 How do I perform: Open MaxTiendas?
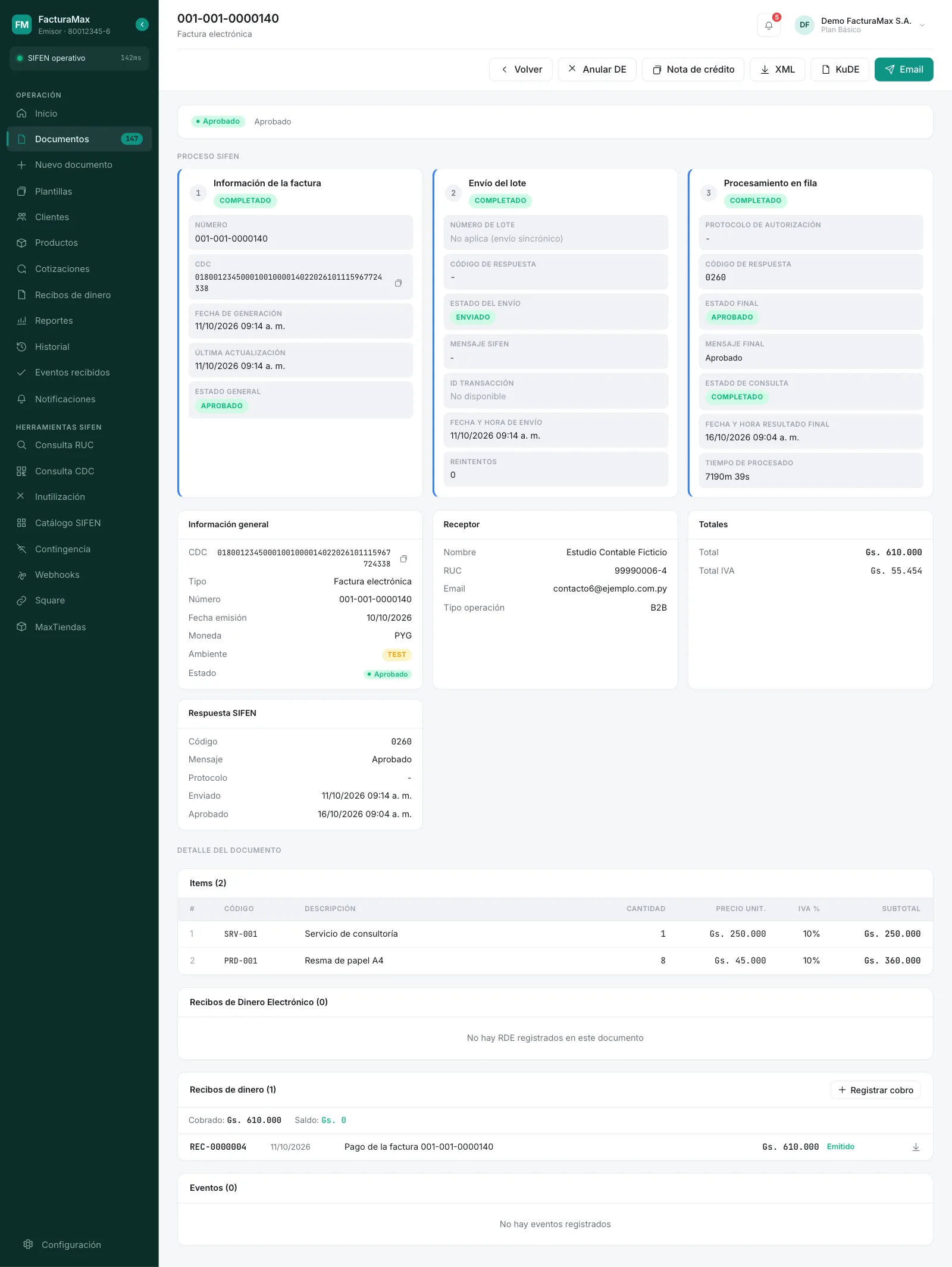pos(79,627)
